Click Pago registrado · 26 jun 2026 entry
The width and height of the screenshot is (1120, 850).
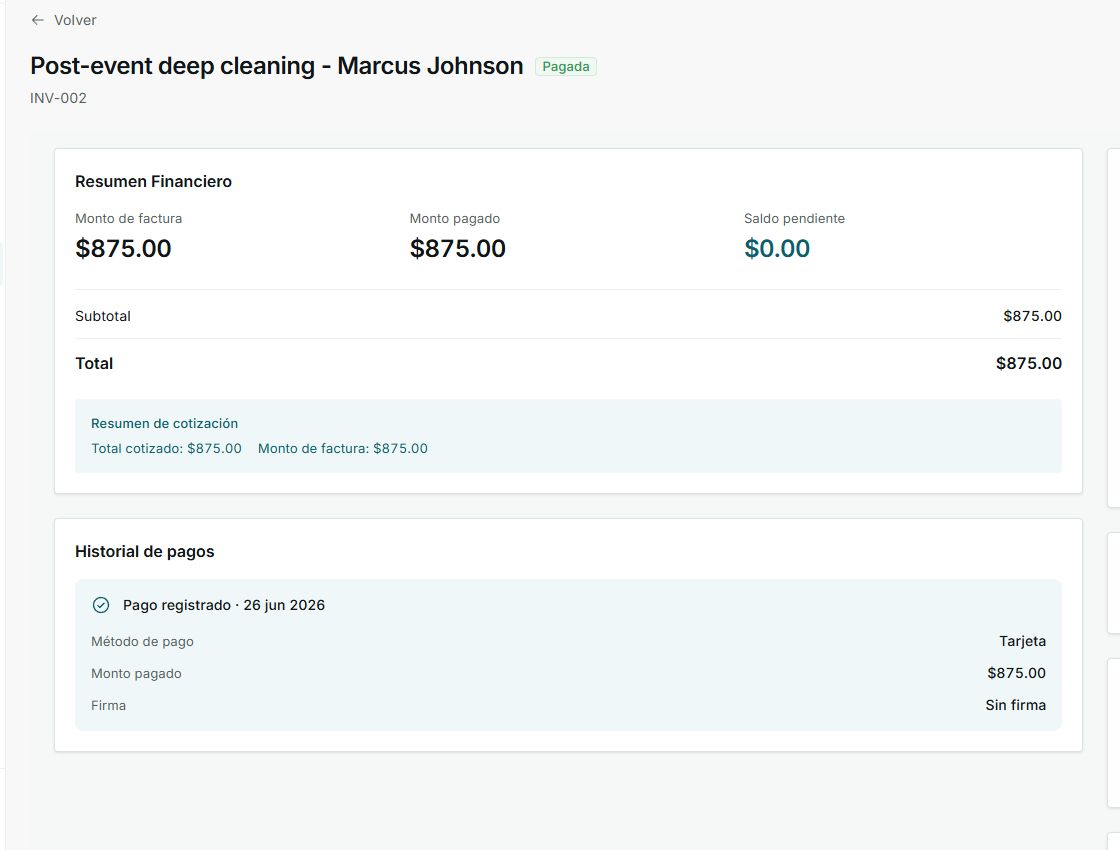pos(224,605)
